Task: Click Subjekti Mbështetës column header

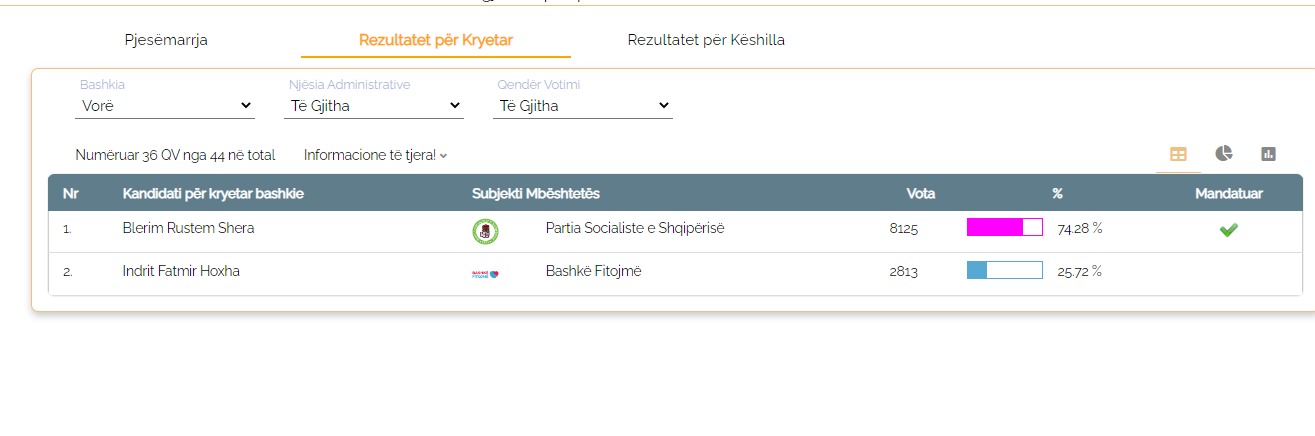Action: coord(535,193)
